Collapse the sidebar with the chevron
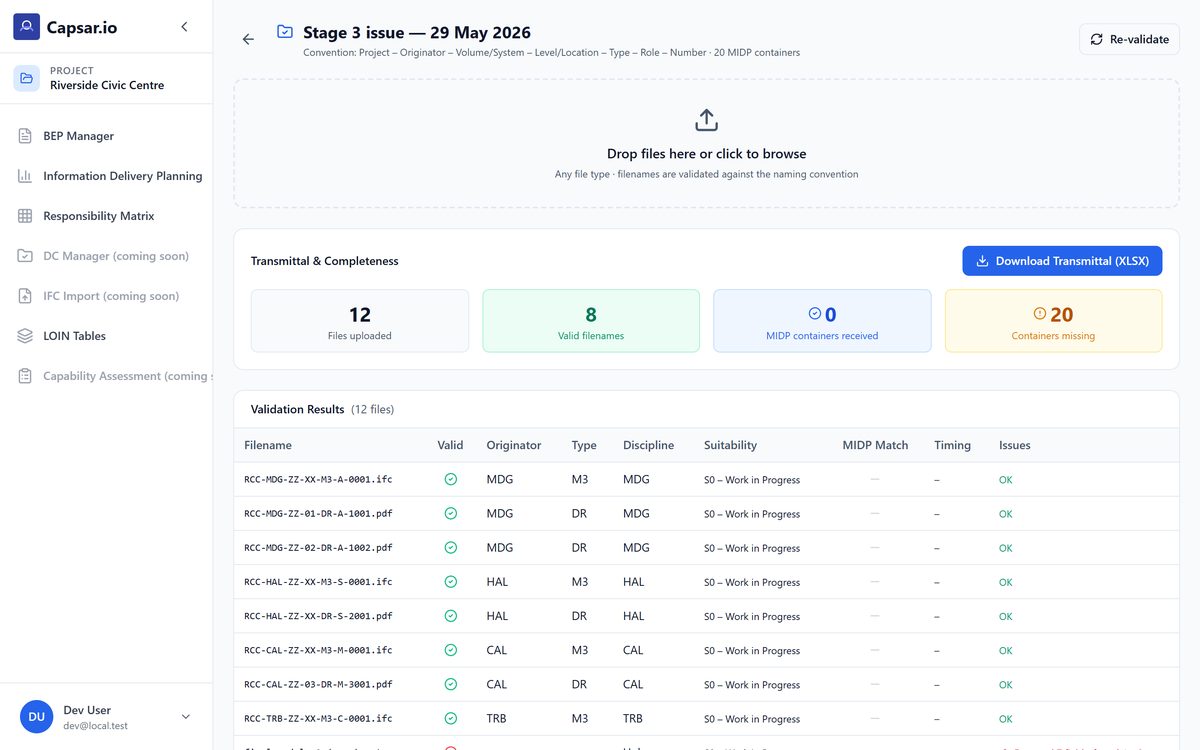Image resolution: width=1200 pixels, height=750 pixels. tap(184, 27)
